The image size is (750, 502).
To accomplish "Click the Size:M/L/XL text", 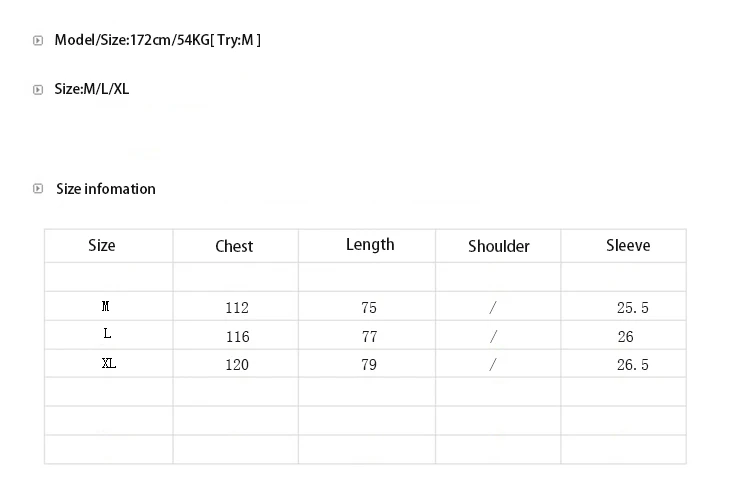I will (x=91, y=89).
